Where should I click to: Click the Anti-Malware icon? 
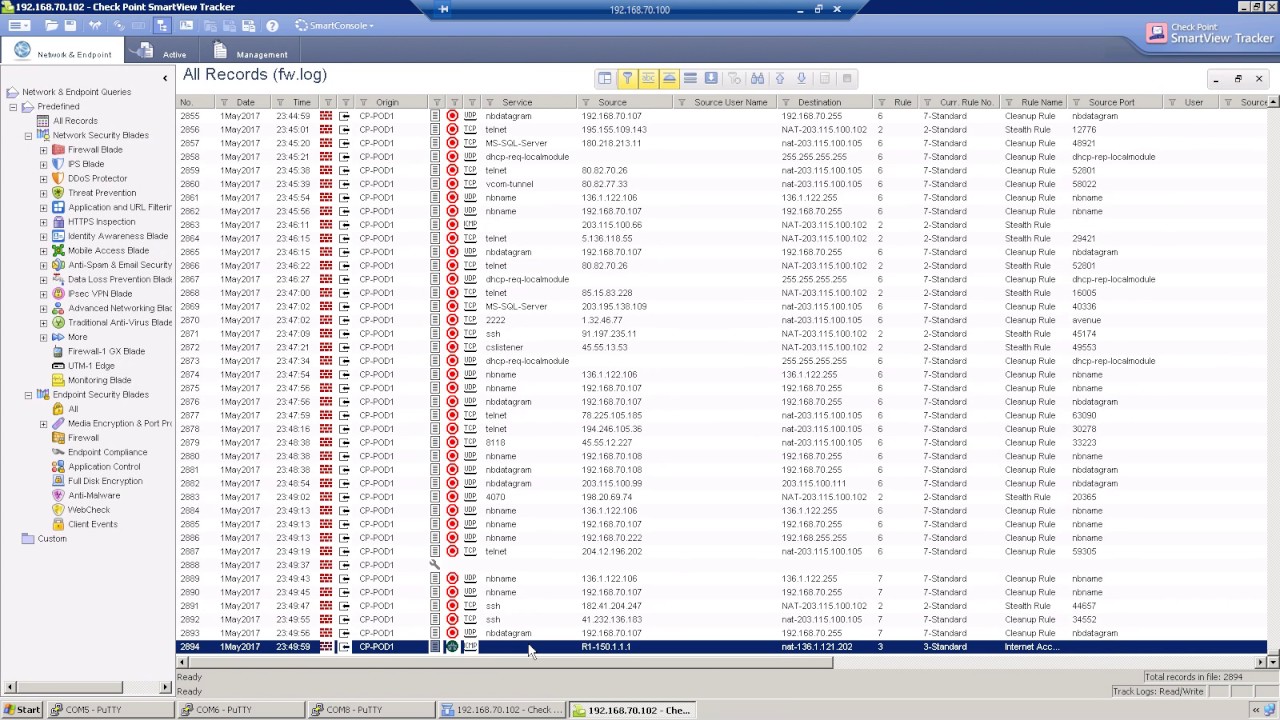[x=58, y=496]
